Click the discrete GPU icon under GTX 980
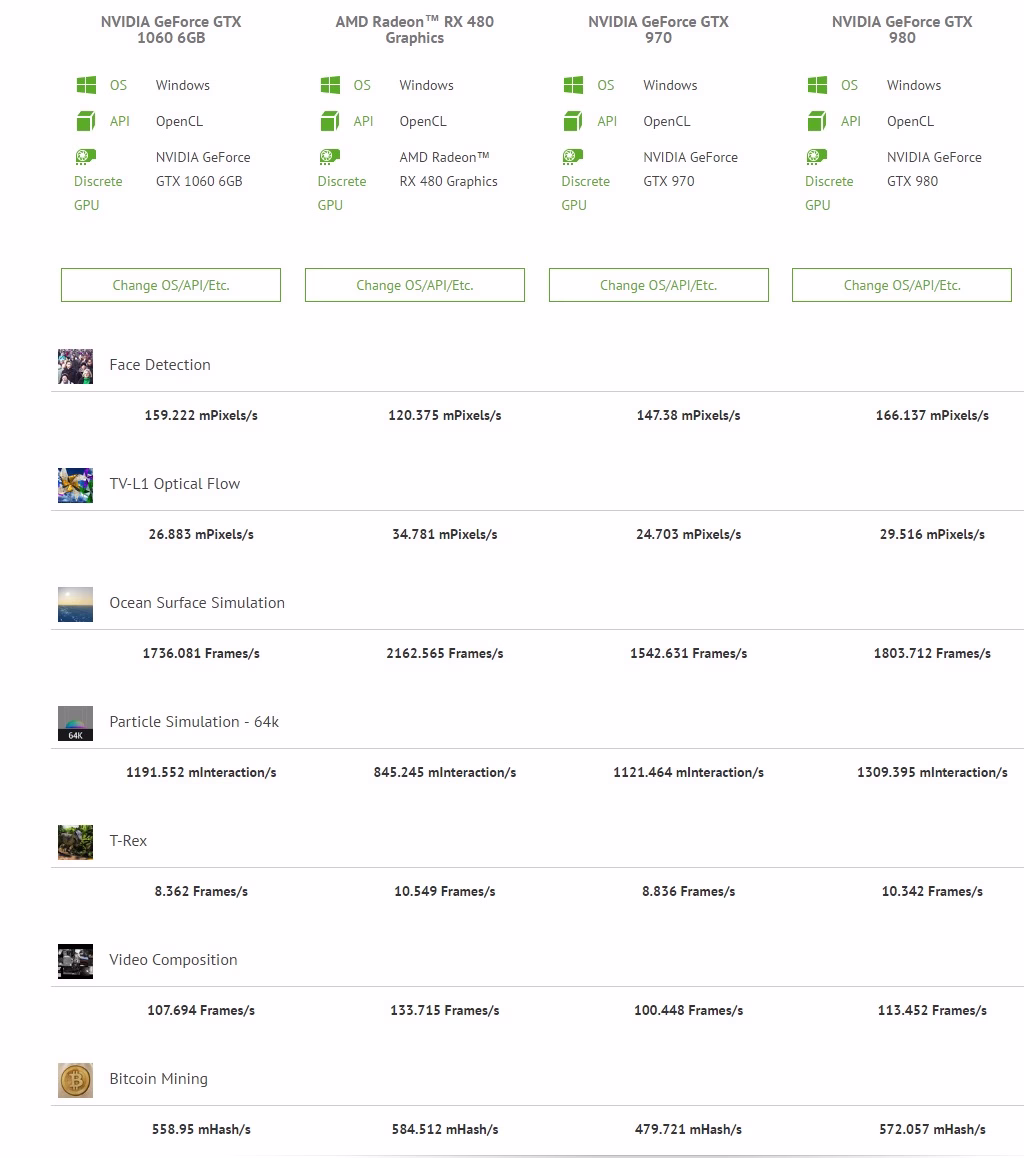Screen dimensions: 1024x1158 click(x=817, y=157)
